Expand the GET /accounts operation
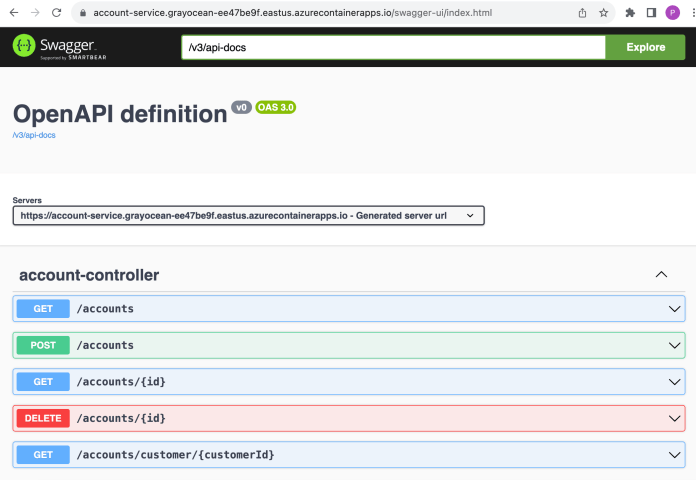The height and width of the screenshot is (480, 696). coord(348,309)
